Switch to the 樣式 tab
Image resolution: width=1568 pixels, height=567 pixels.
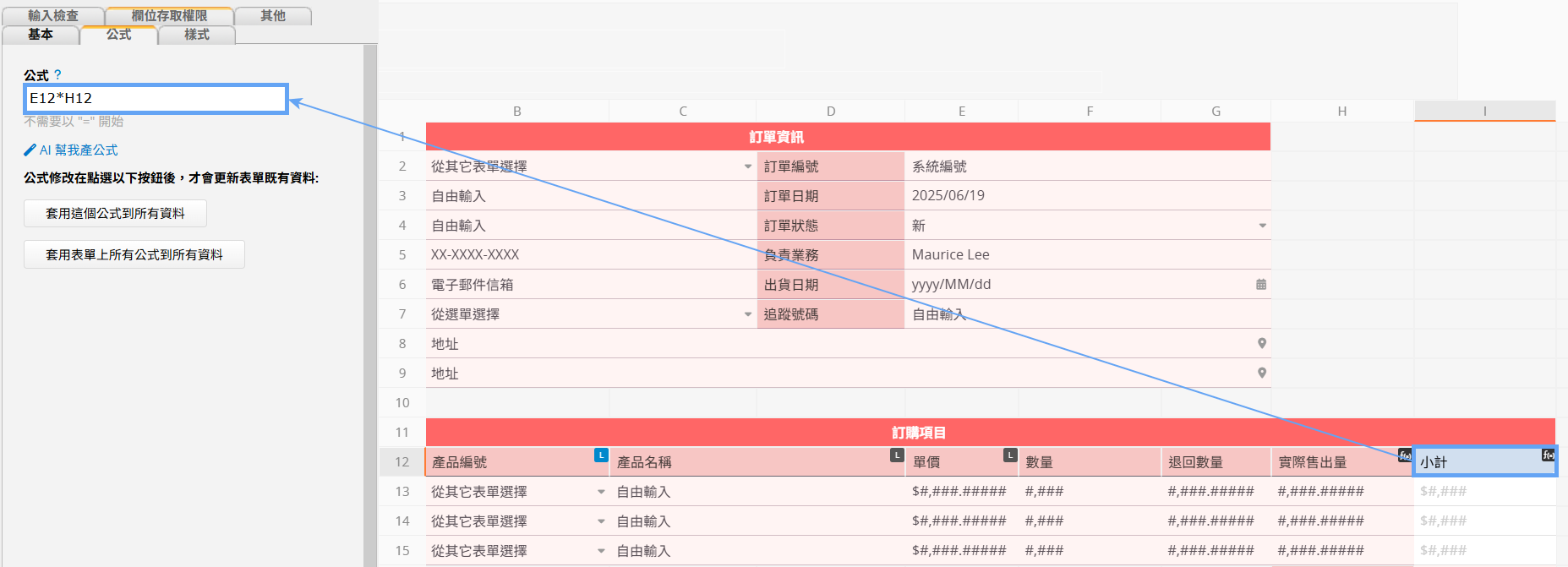coord(196,35)
